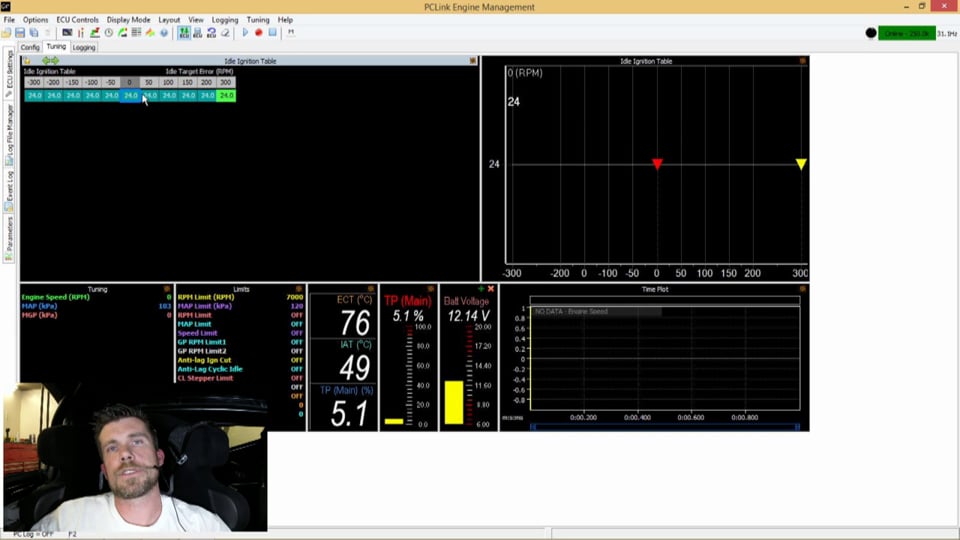This screenshot has height=540, width=960.
Task: Click the lock icon in Idle Ignition Table header
Action: 27,61
